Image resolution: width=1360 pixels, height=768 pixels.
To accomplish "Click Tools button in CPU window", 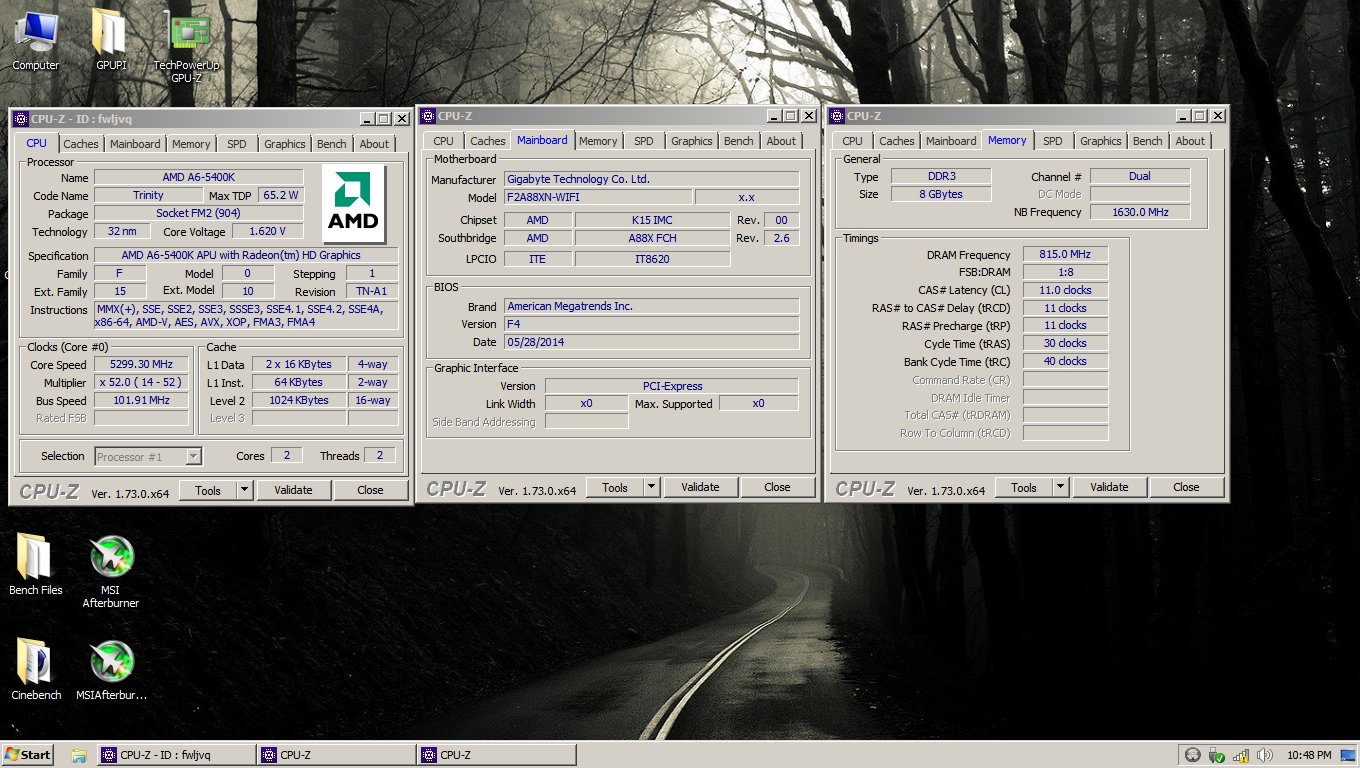I will point(208,490).
